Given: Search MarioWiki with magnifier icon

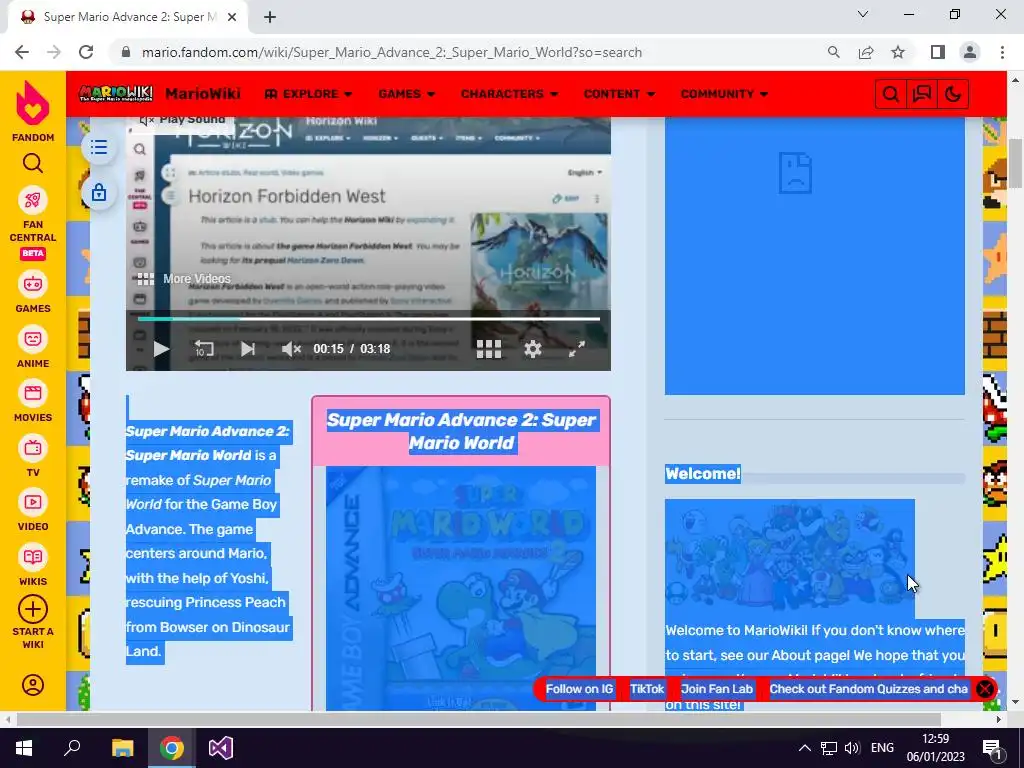Looking at the screenshot, I should [x=891, y=94].
